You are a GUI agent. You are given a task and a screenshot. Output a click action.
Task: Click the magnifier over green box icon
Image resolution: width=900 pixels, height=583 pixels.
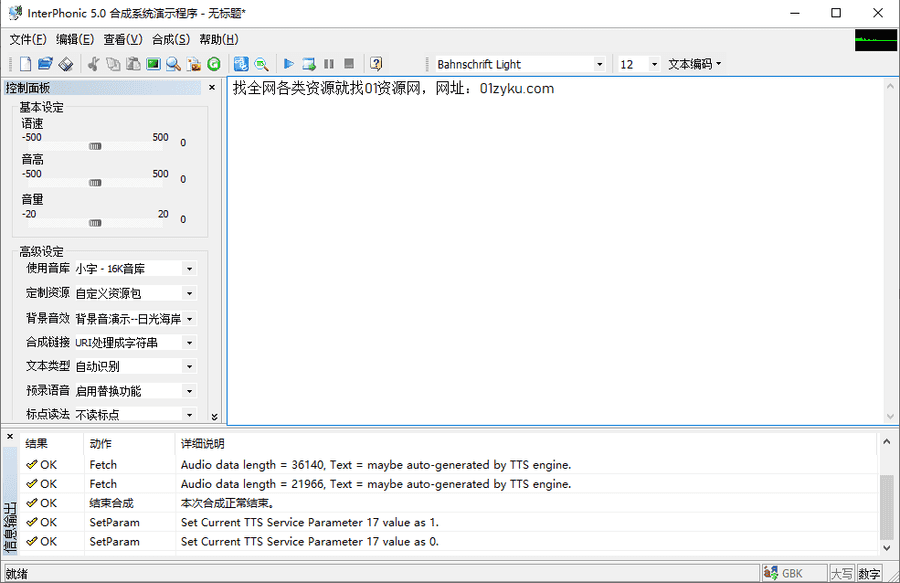tap(261, 64)
